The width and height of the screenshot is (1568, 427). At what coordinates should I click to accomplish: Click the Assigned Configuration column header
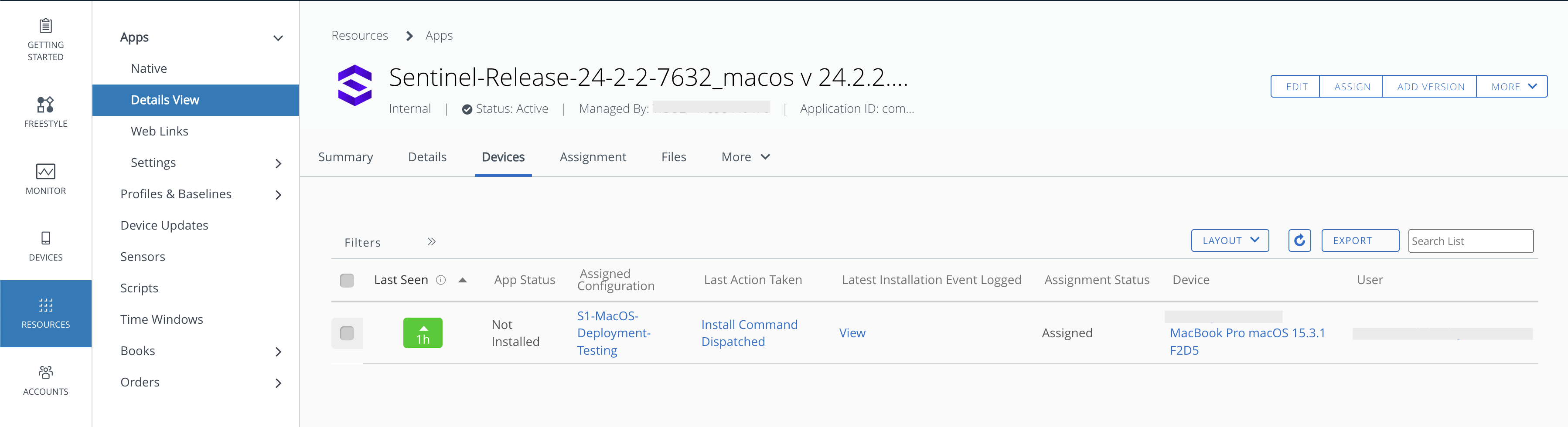tap(615, 280)
